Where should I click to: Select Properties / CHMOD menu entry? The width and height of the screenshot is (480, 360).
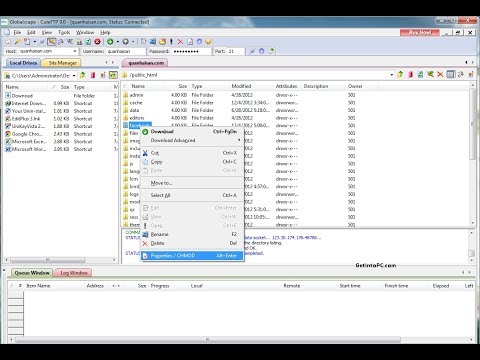coord(192,256)
